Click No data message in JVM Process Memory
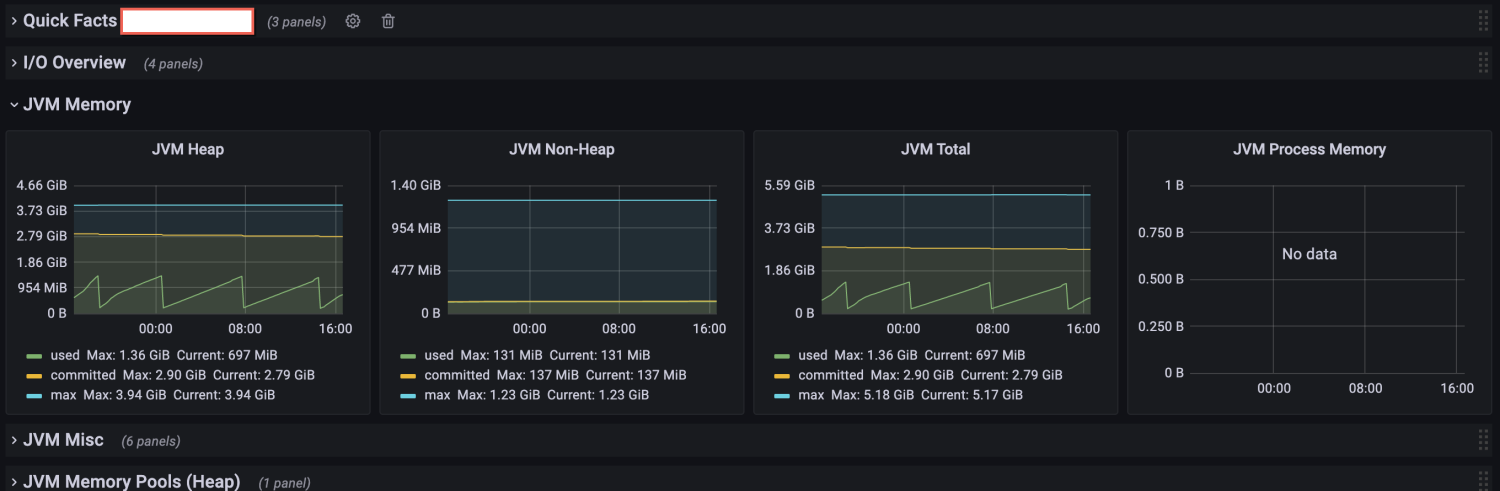 click(1309, 254)
